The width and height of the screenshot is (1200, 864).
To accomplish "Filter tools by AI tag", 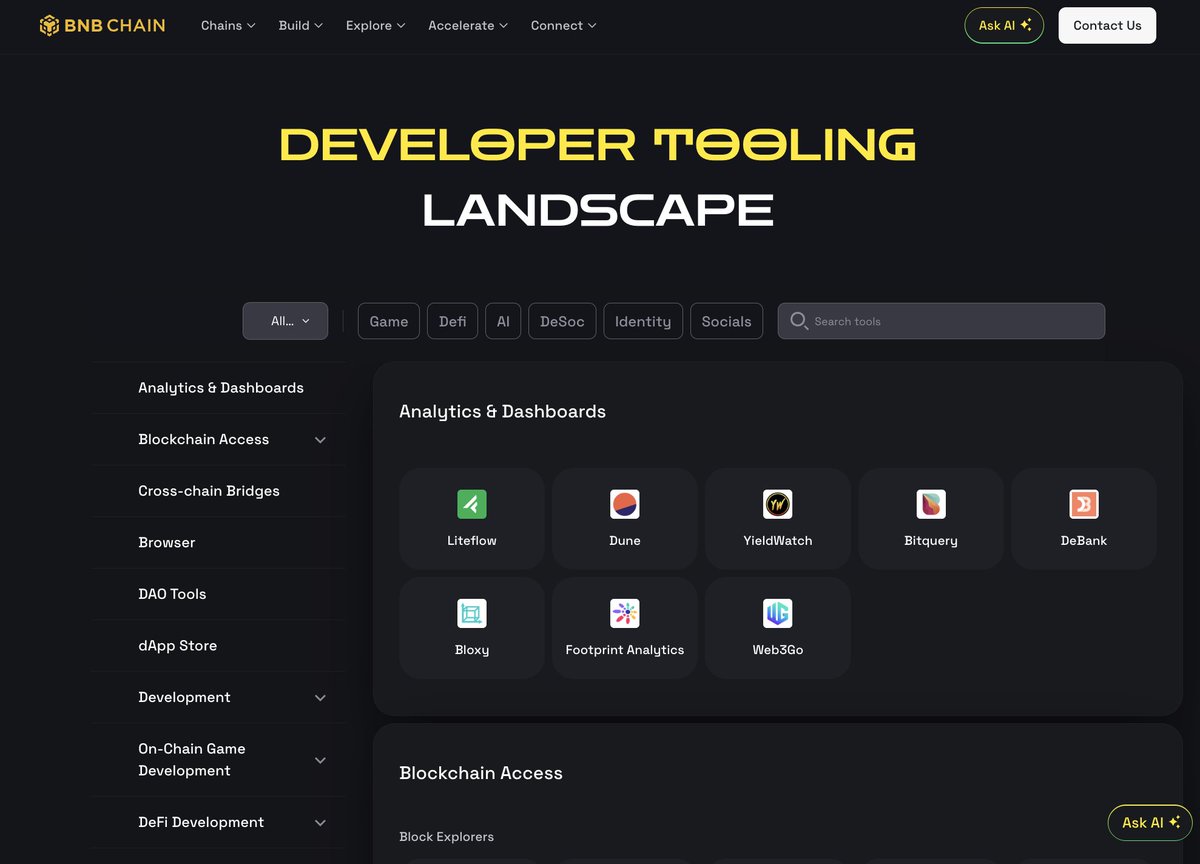I will point(503,321).
